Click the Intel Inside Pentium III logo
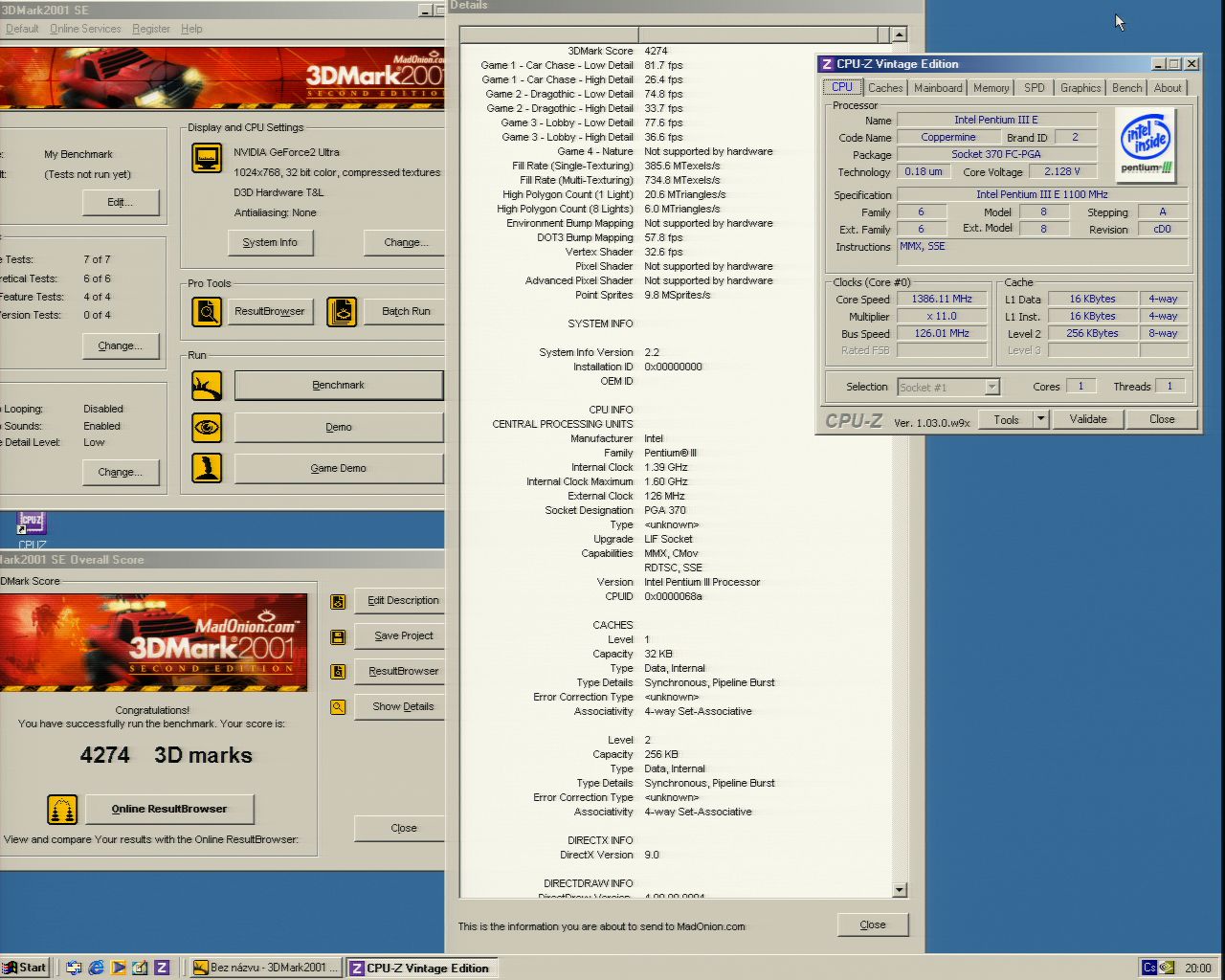The height and width of the screenshot is (980, 1225). (x=1147, y=144)
